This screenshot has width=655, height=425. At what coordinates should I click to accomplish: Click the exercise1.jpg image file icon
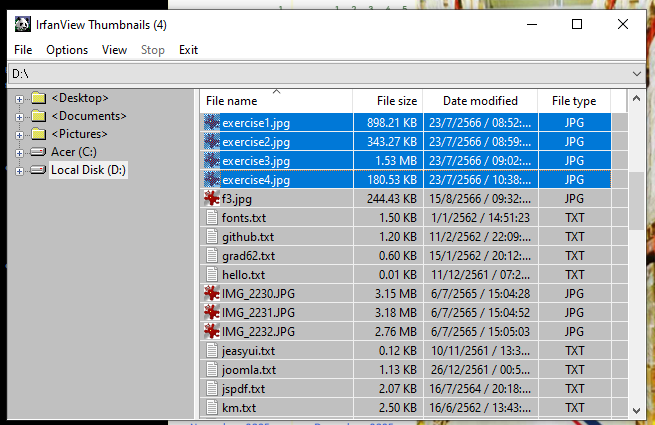click(211, 122)
